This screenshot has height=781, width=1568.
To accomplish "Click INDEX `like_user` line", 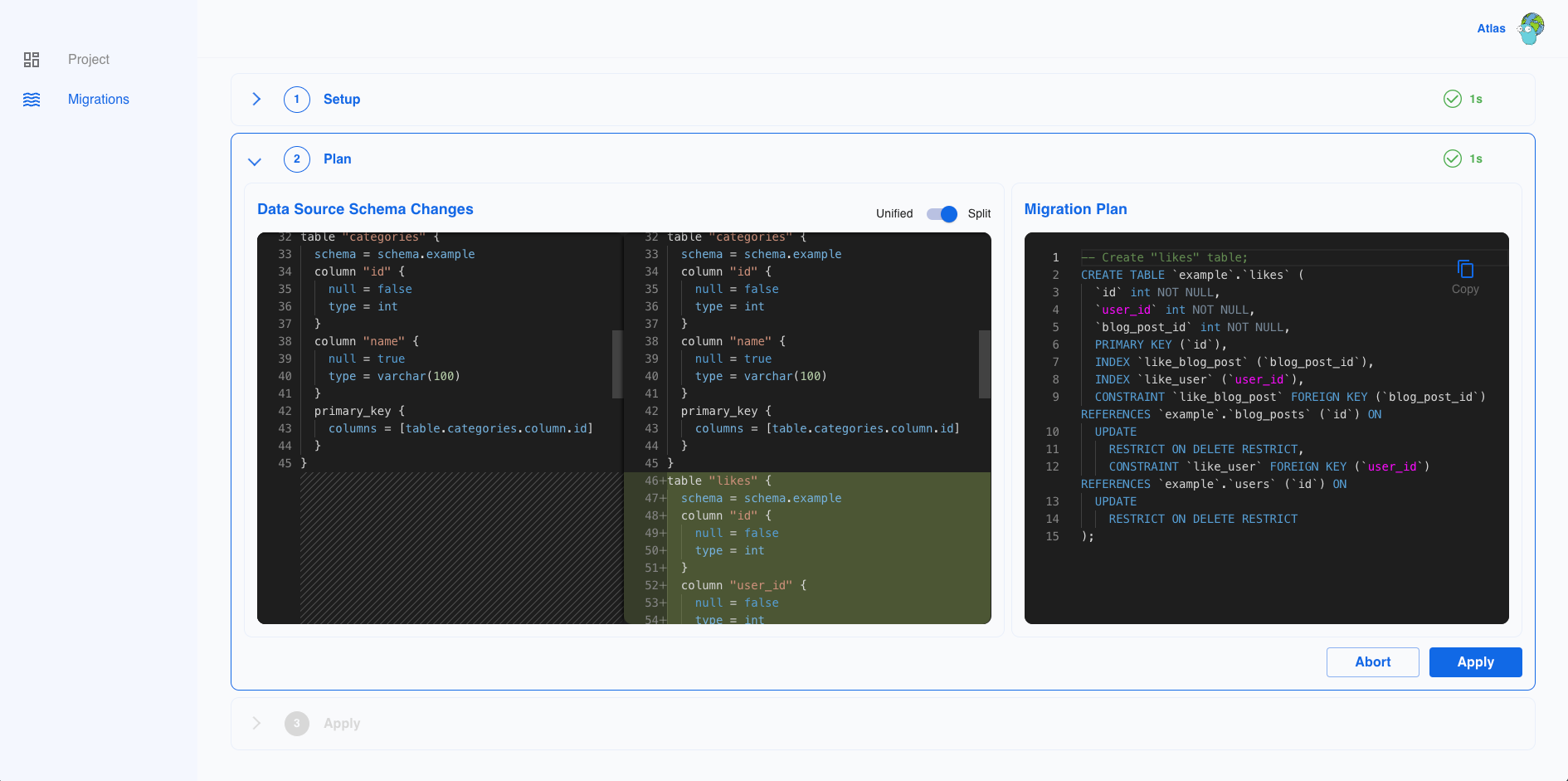I will 1199,380.
